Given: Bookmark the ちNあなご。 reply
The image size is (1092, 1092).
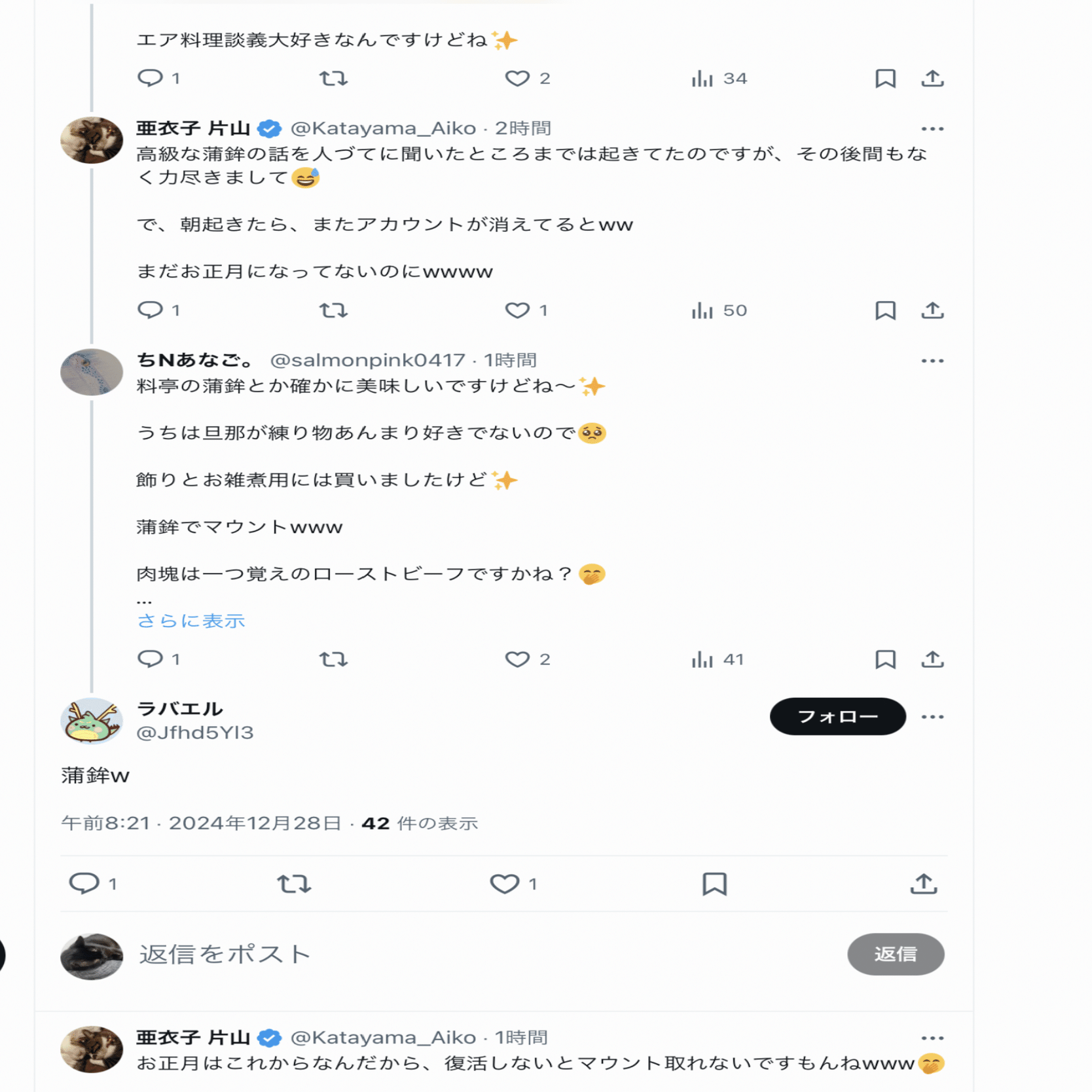Looking at the screenshot, I should (x=885, y=659).
